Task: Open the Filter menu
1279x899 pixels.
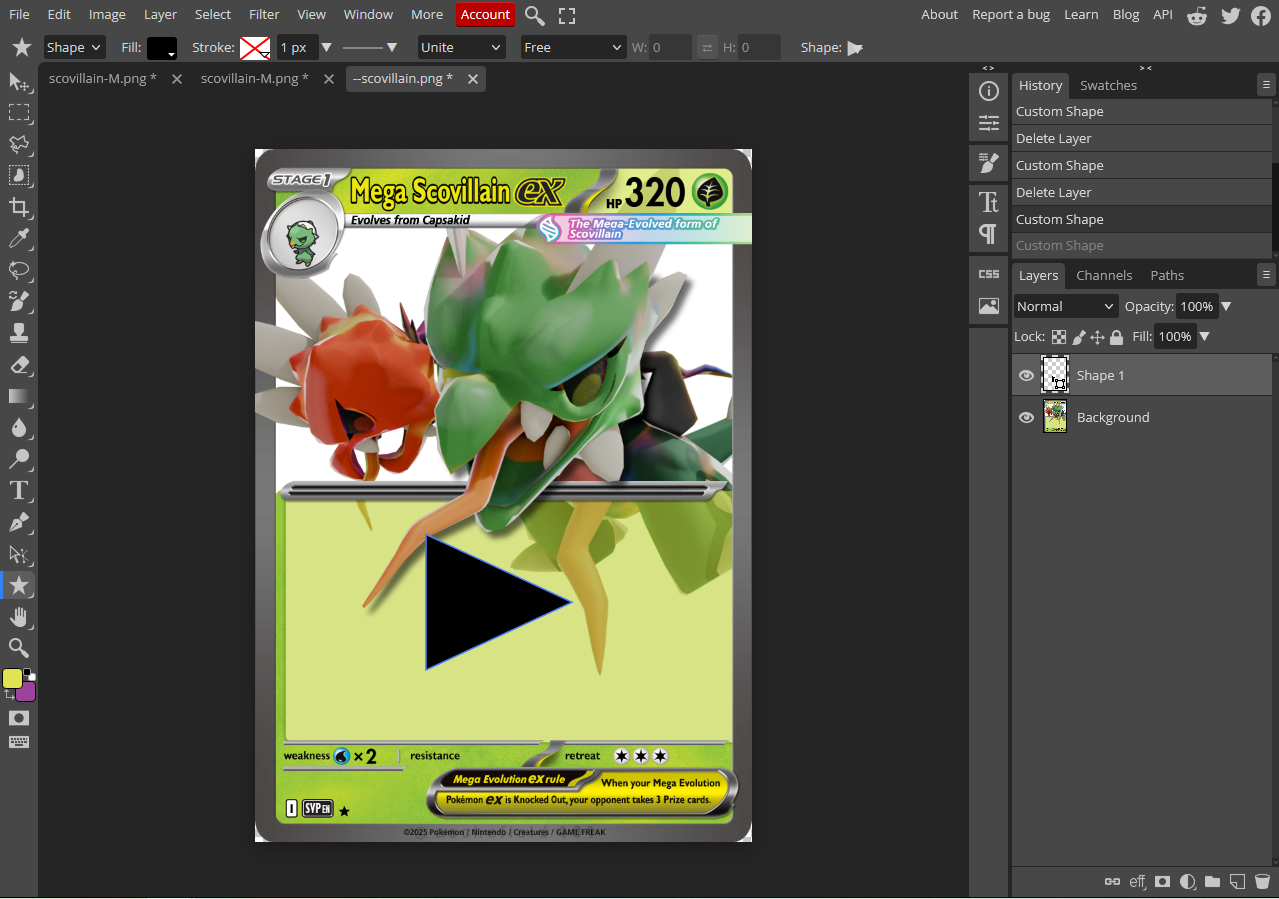Action: pos(264,14)
